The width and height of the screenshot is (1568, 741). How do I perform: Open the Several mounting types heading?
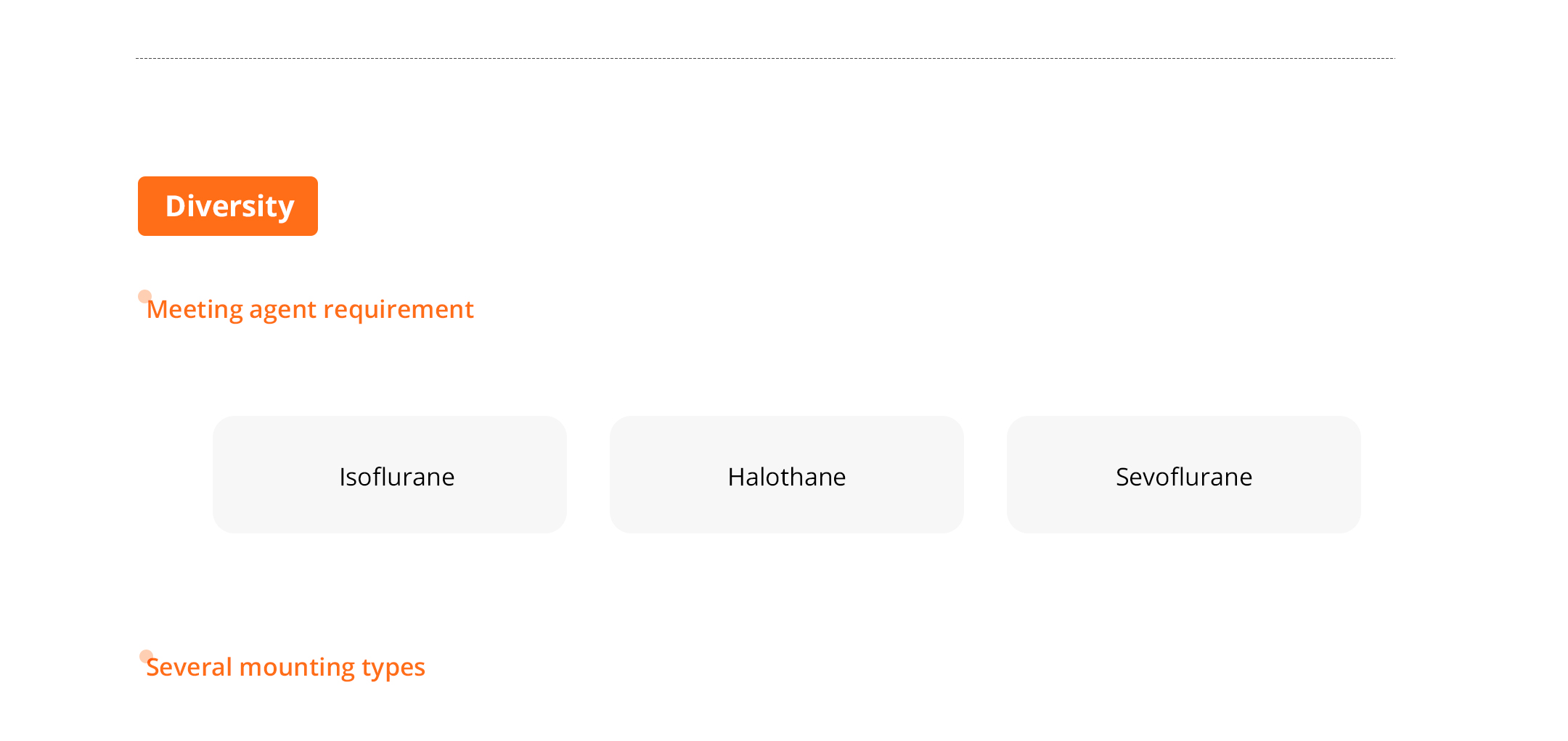click(285, 667)
